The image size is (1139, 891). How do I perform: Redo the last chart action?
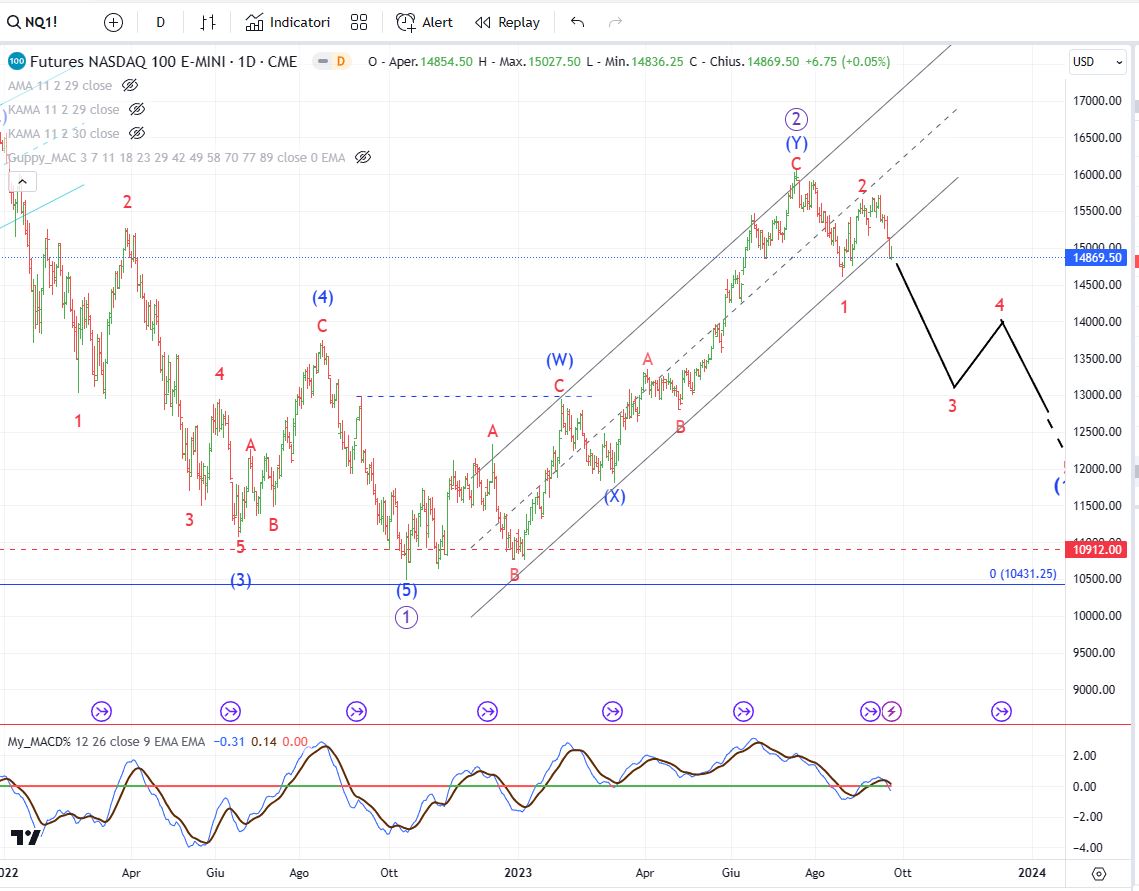point(615,23)
